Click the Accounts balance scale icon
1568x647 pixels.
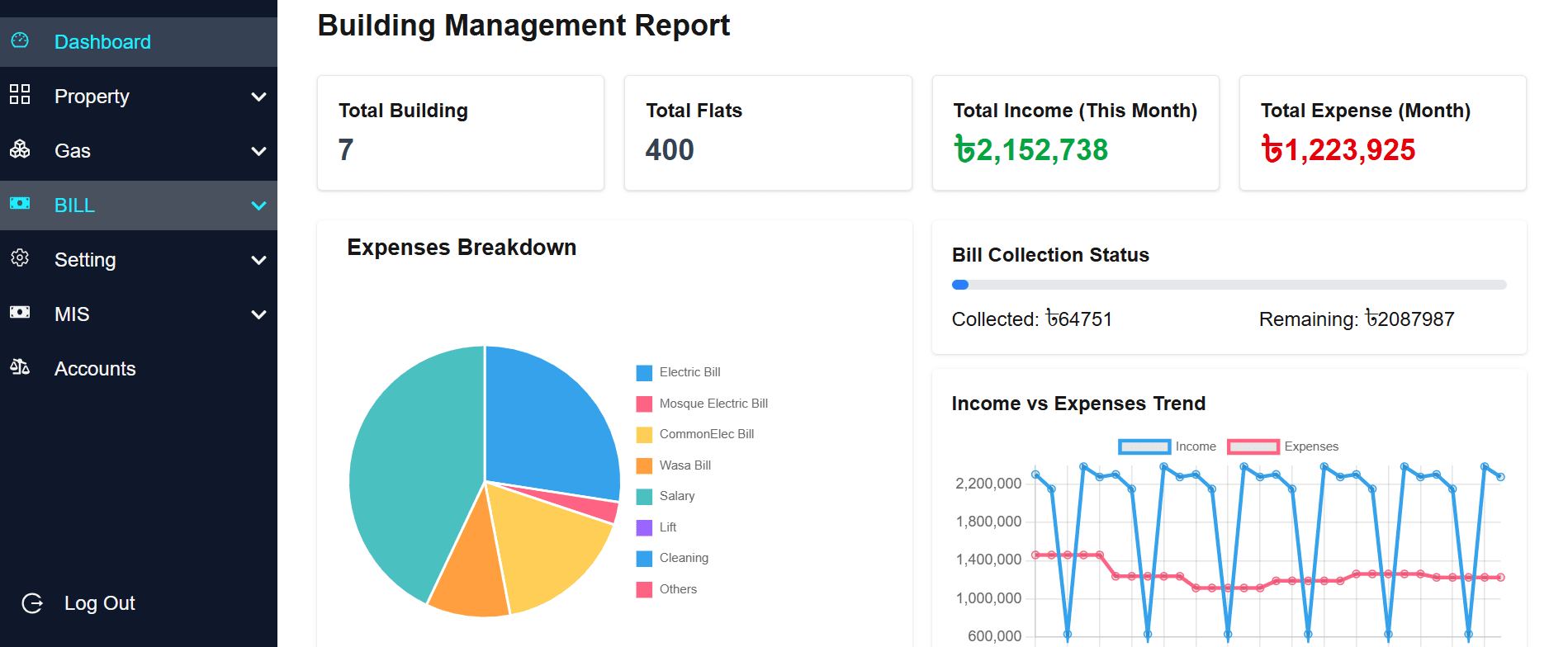pyautogui.click(x=20, y=367)
